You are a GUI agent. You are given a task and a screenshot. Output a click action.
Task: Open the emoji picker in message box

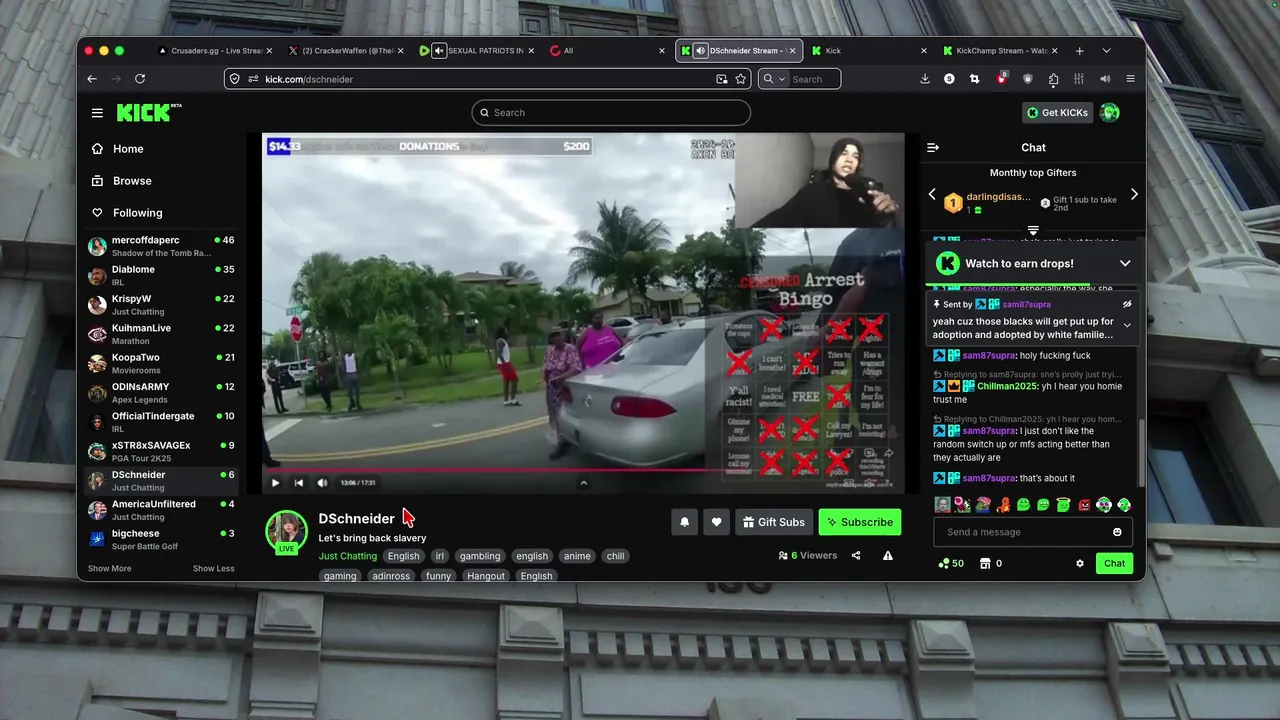pos(1117,532)
